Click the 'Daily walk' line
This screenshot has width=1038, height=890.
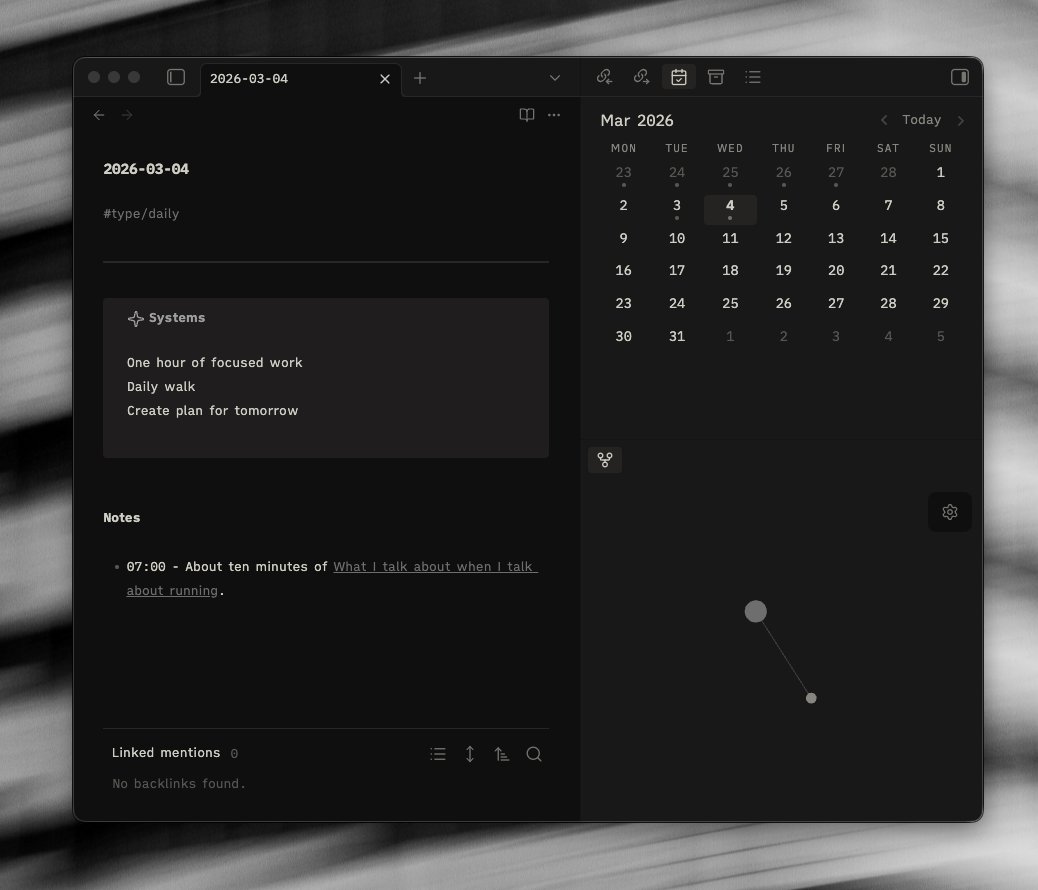click(x=161, y=387)
